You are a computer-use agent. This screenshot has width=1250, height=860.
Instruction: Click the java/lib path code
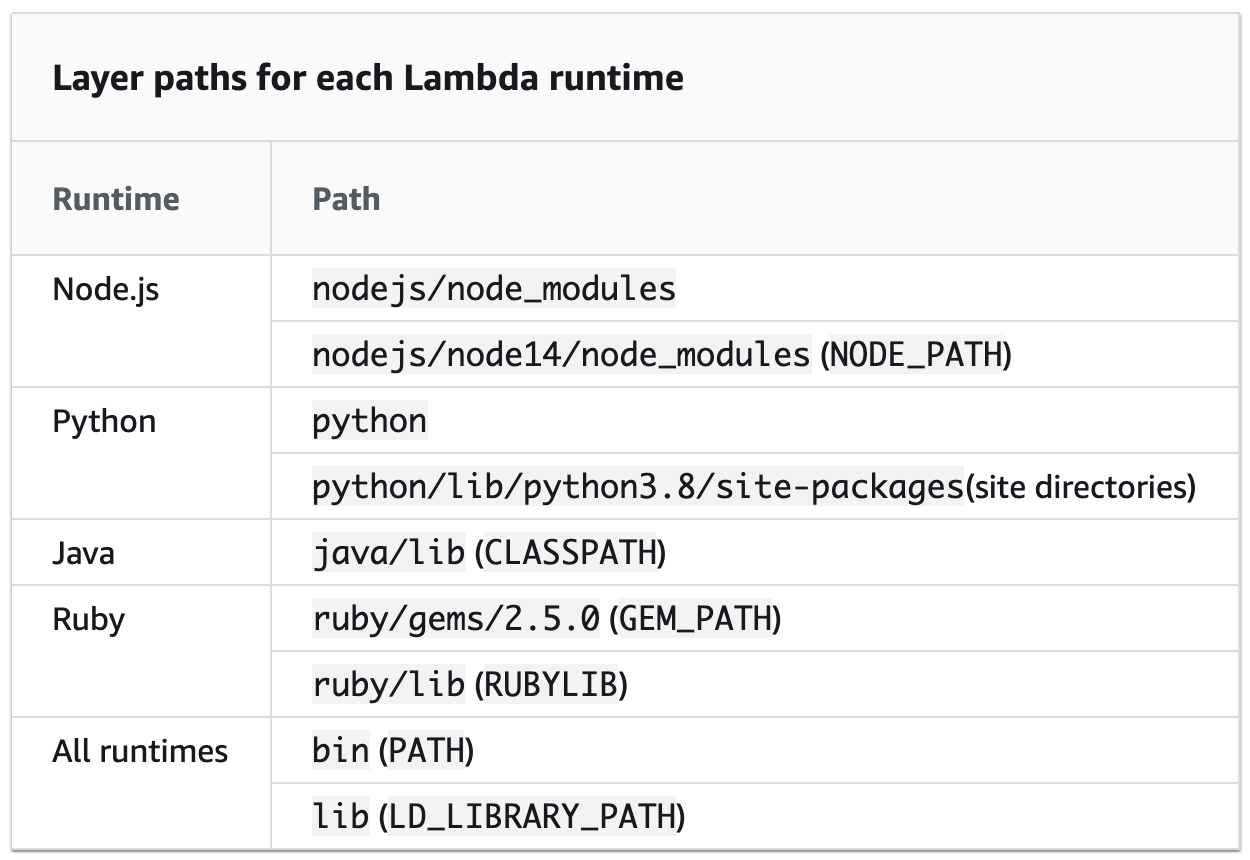point(388,552)
